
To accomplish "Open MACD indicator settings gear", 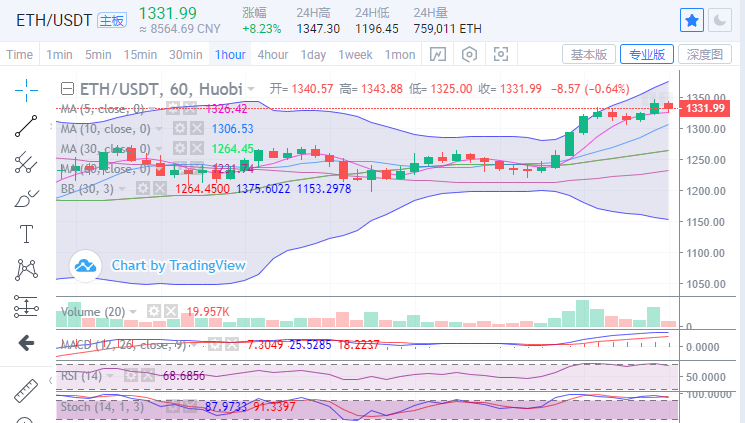I will [215, 344].
